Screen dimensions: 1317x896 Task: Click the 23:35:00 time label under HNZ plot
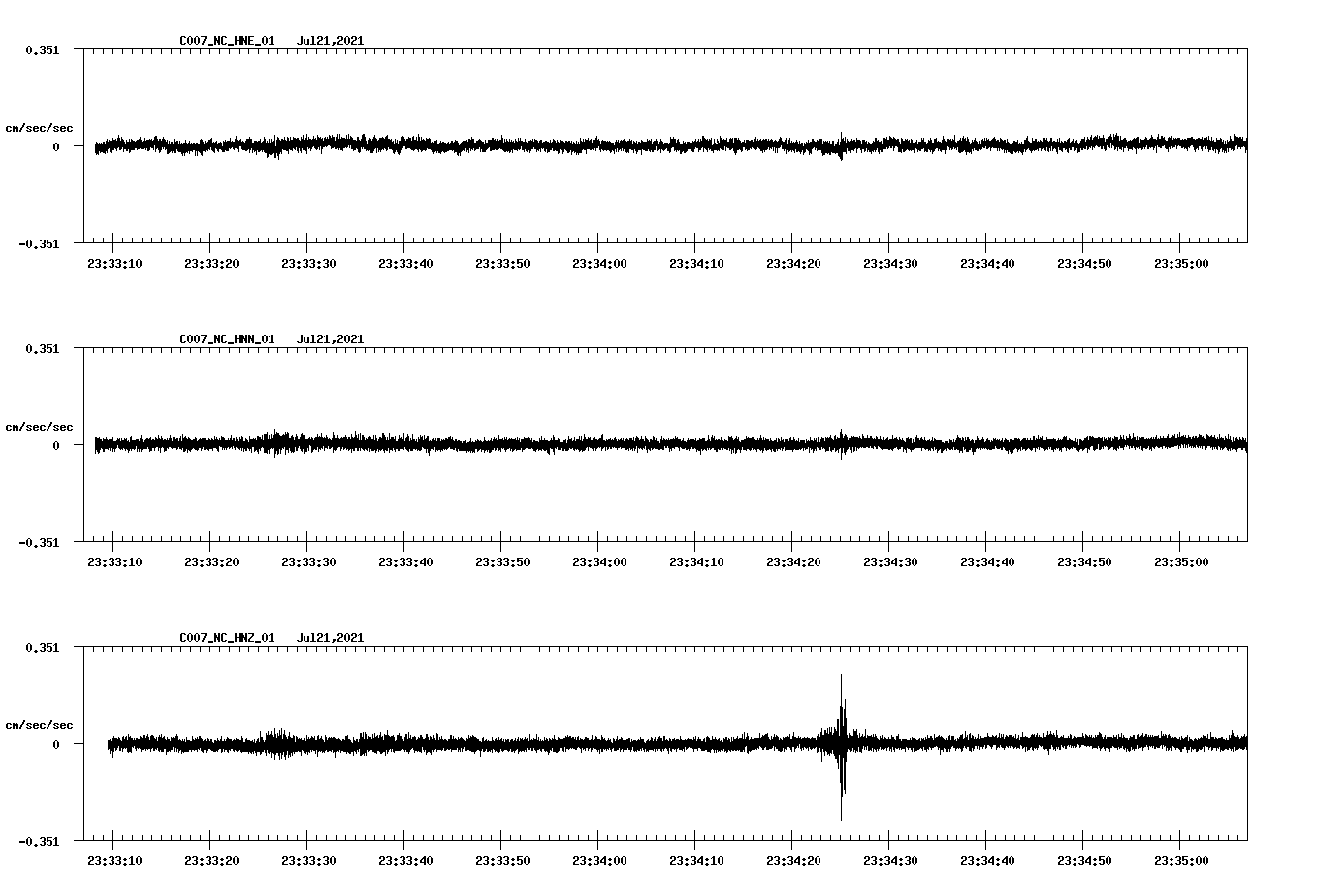pos(1181,861)
